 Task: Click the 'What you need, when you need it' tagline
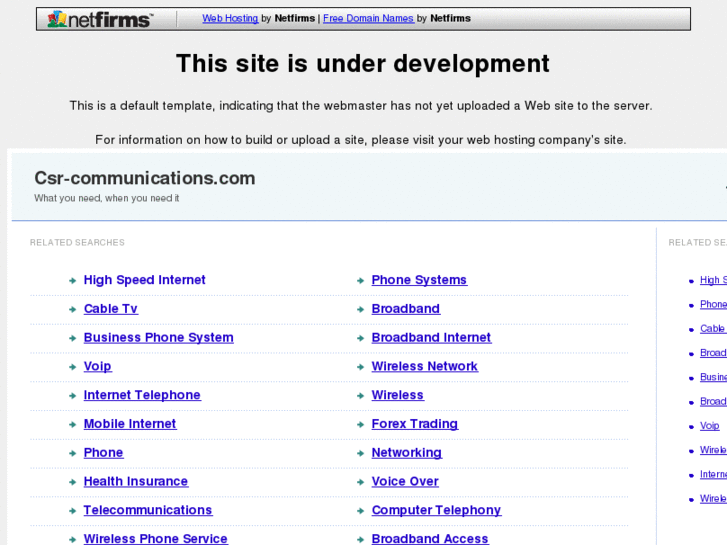(107, 198)
